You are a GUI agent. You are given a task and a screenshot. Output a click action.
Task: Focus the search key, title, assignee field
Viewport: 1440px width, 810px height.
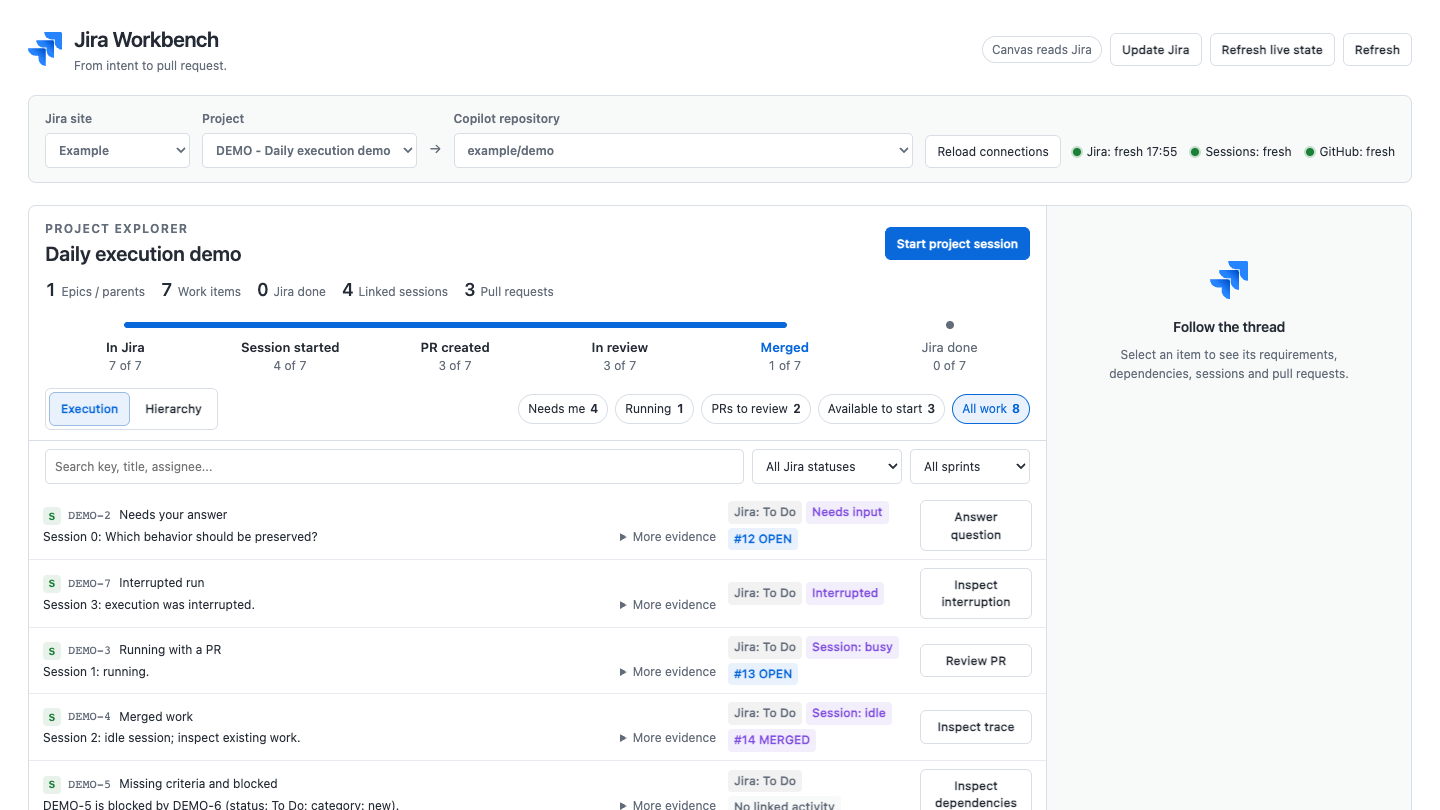(394, 467)
